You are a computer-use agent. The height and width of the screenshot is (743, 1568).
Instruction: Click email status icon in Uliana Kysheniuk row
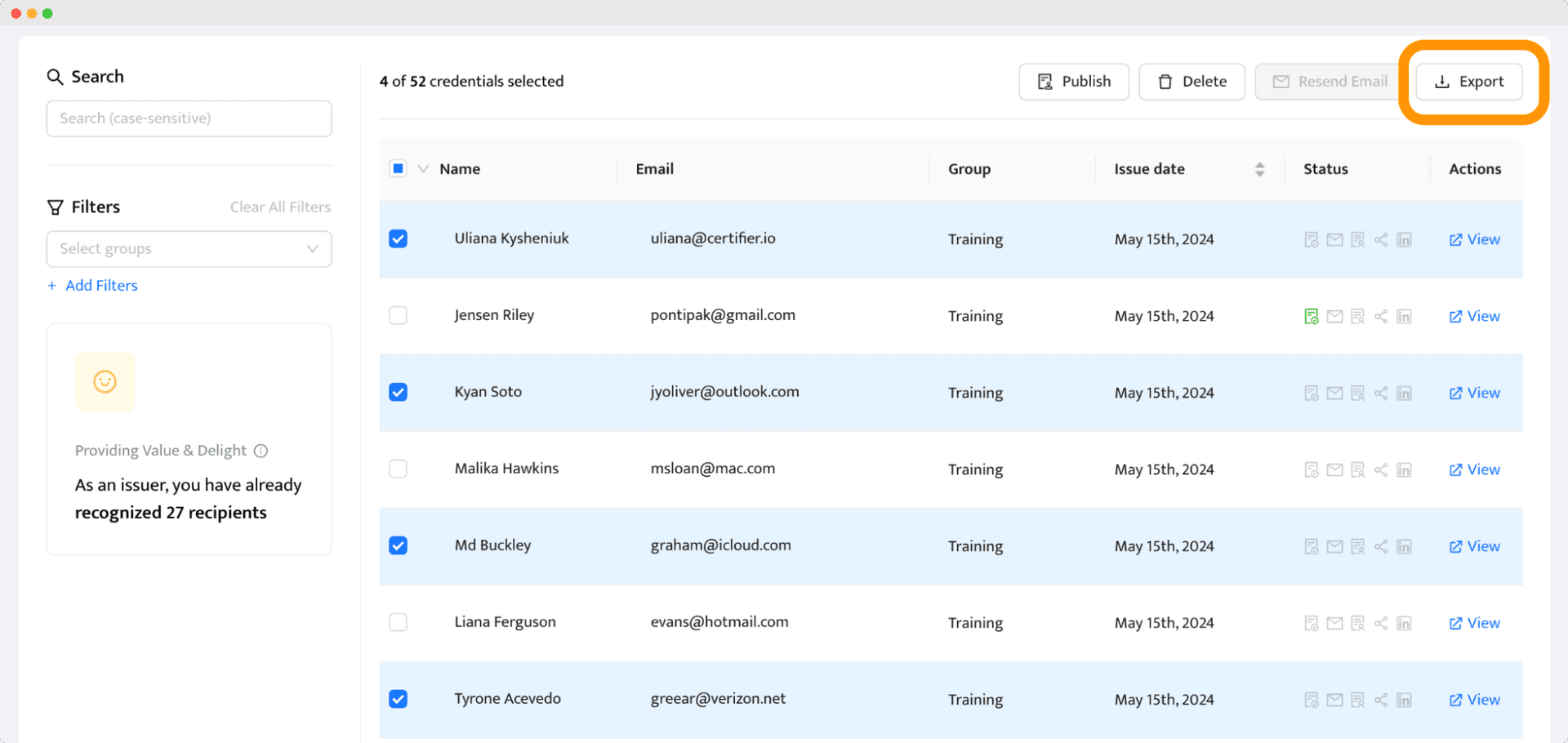click(1334, 239)
